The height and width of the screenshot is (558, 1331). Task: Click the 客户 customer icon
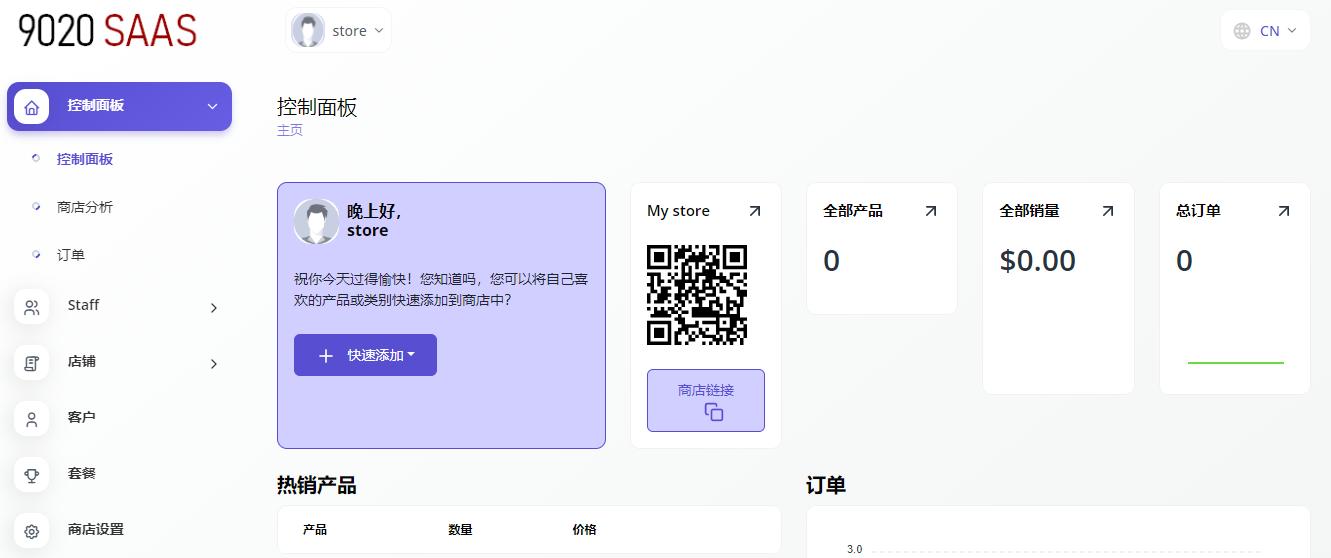click(32, 420)
